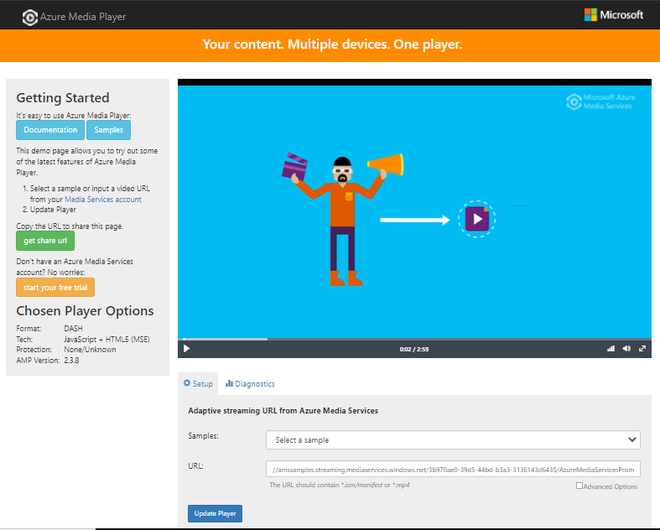Open the Samples button
Screen dimensions: 660x530
[109, 130]
